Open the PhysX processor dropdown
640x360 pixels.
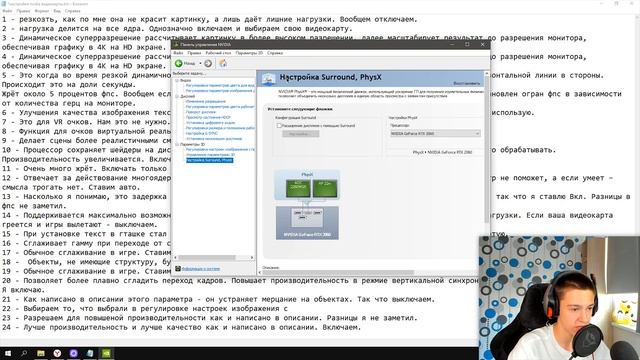(x=435, y=133)
